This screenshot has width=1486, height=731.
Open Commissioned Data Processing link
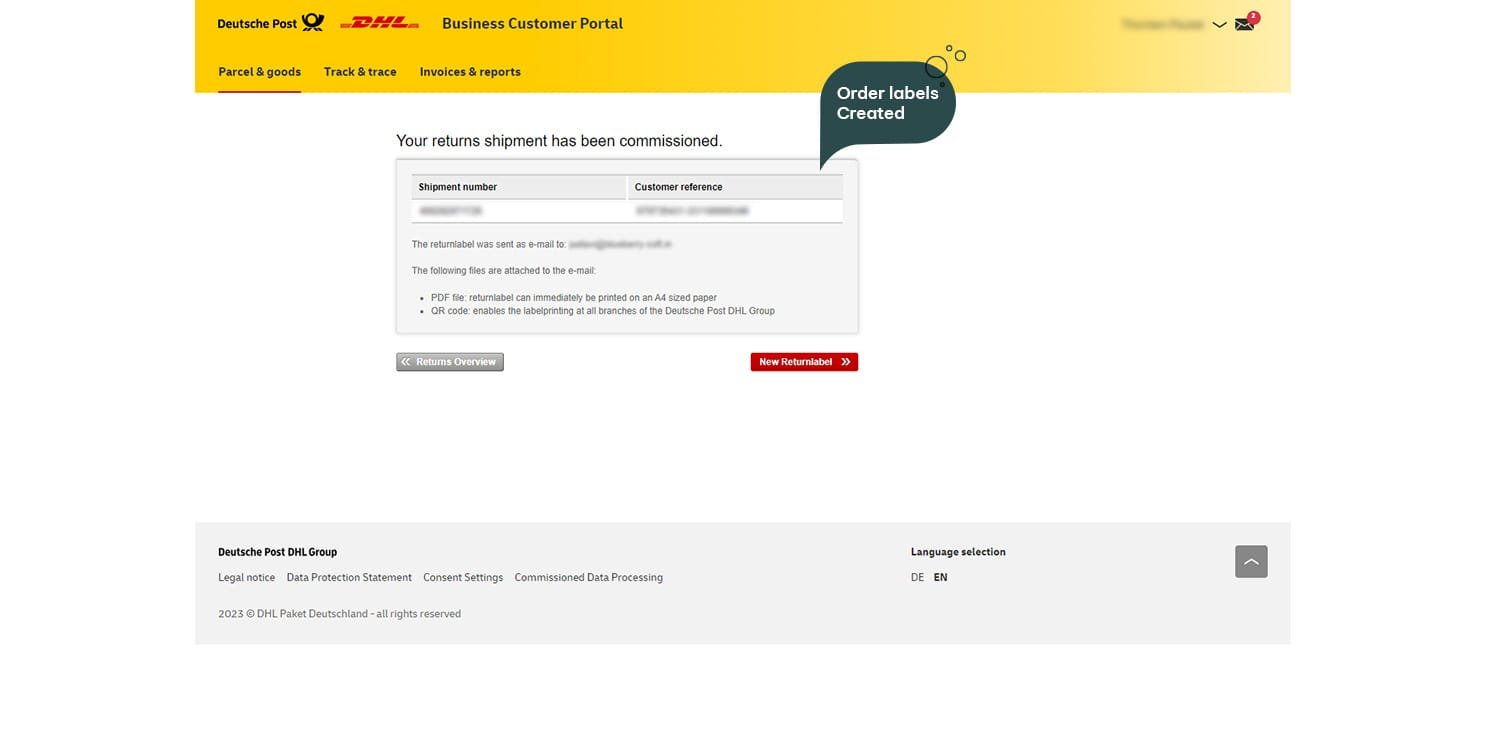tap(588, 578)
